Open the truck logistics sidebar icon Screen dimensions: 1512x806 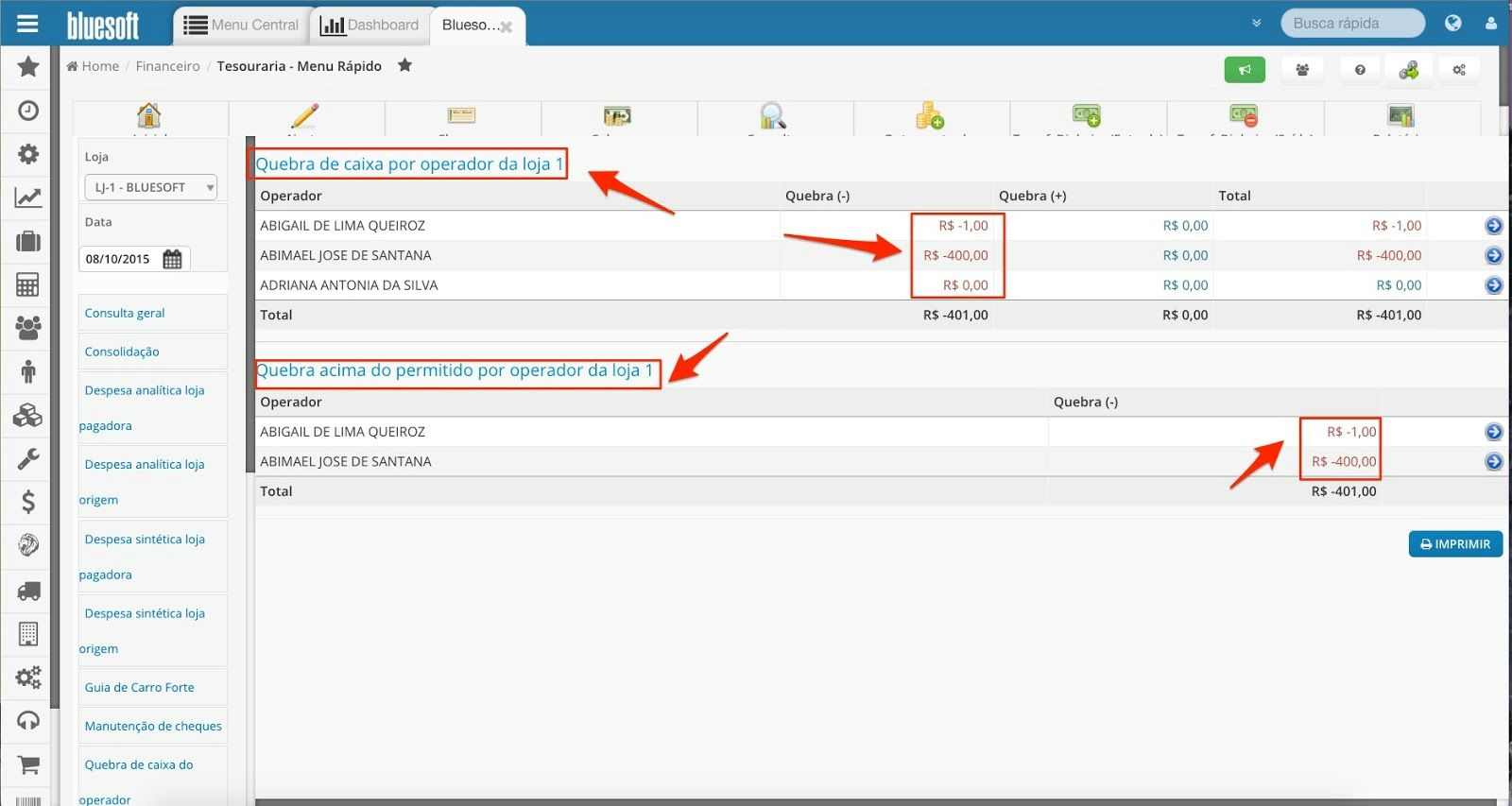coord(28,591)
